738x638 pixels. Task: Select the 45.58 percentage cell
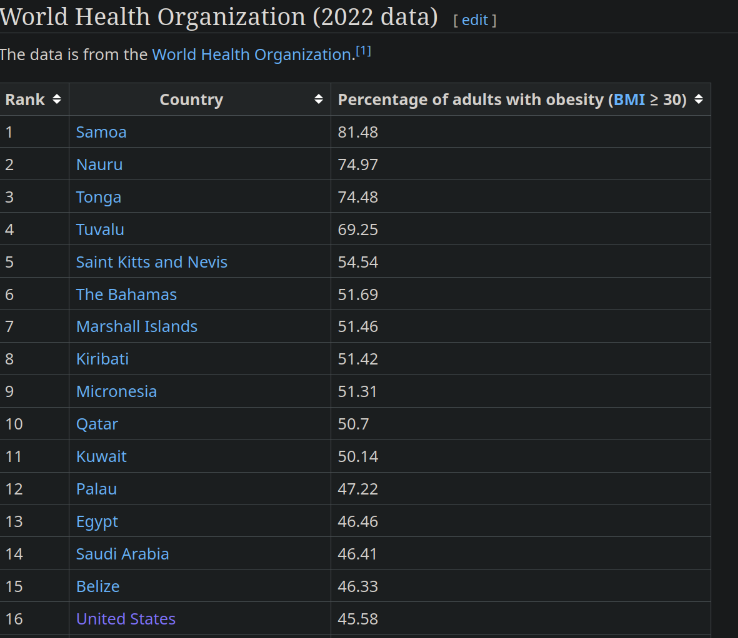coord(520,619)
